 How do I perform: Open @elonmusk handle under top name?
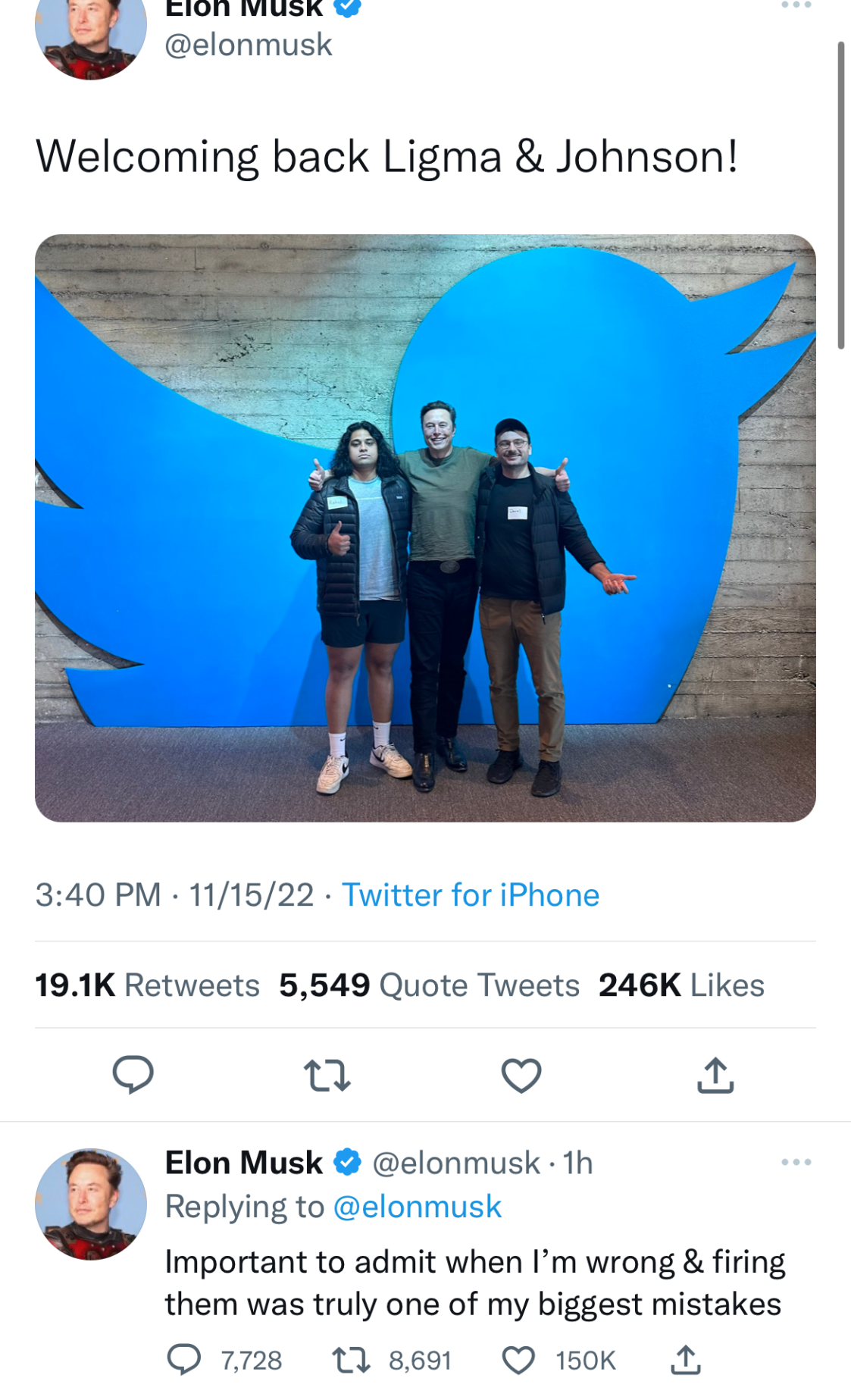(x=249, y=45)
